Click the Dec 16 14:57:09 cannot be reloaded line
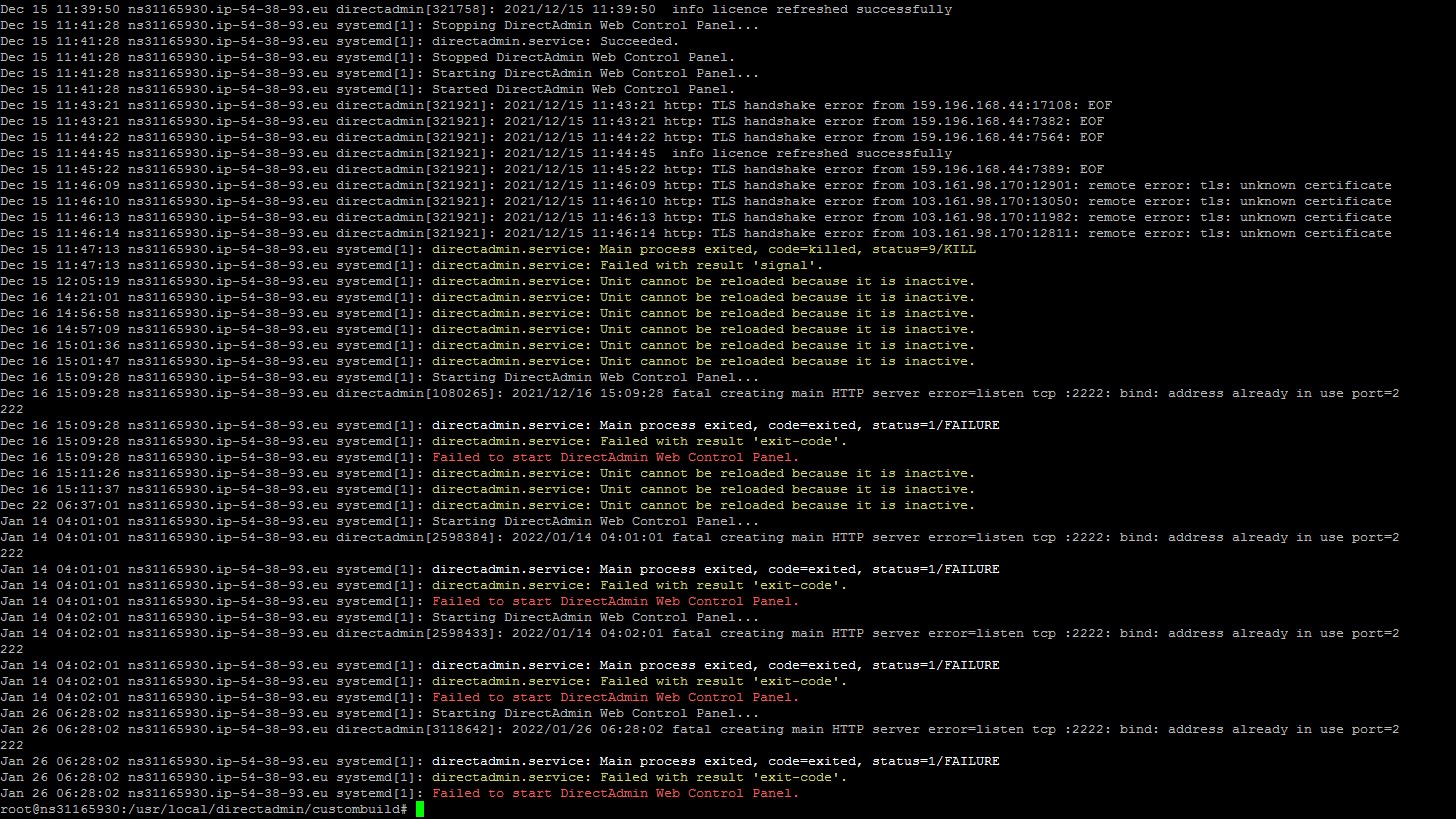The width and height of the screenshot is (1456, 819). 488,329
